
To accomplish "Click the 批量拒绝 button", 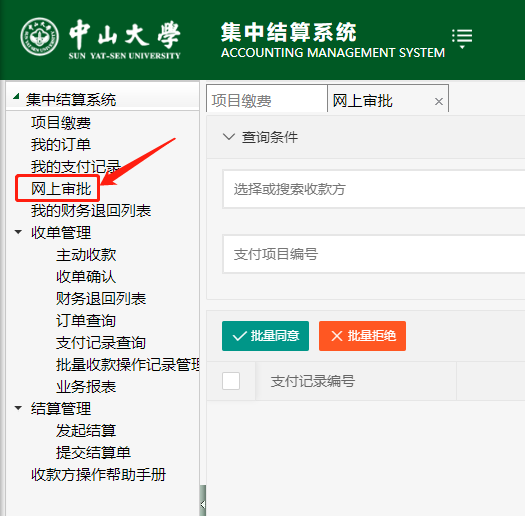I will point(362,336).
